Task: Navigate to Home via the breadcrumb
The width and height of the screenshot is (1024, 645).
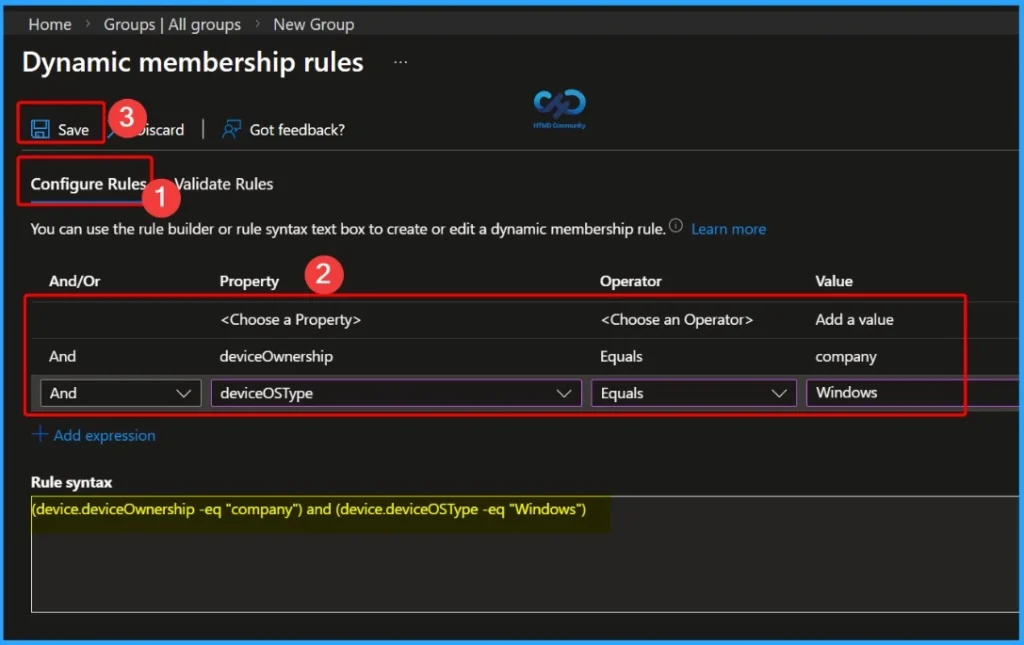Action: 49,24
